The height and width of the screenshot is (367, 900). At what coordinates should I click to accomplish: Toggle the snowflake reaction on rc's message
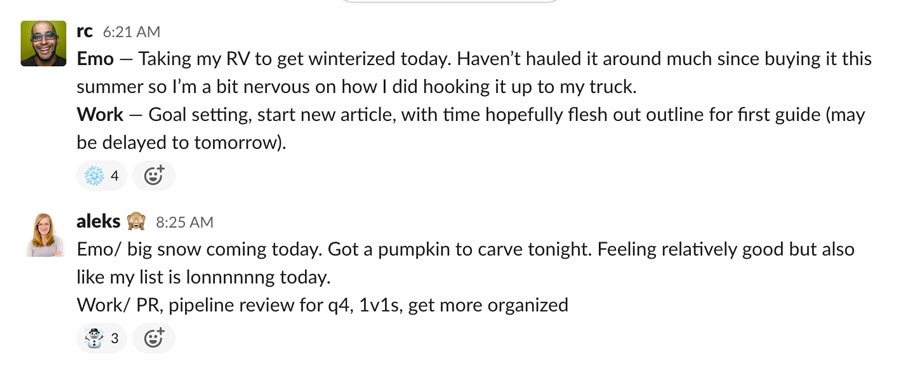102,176
